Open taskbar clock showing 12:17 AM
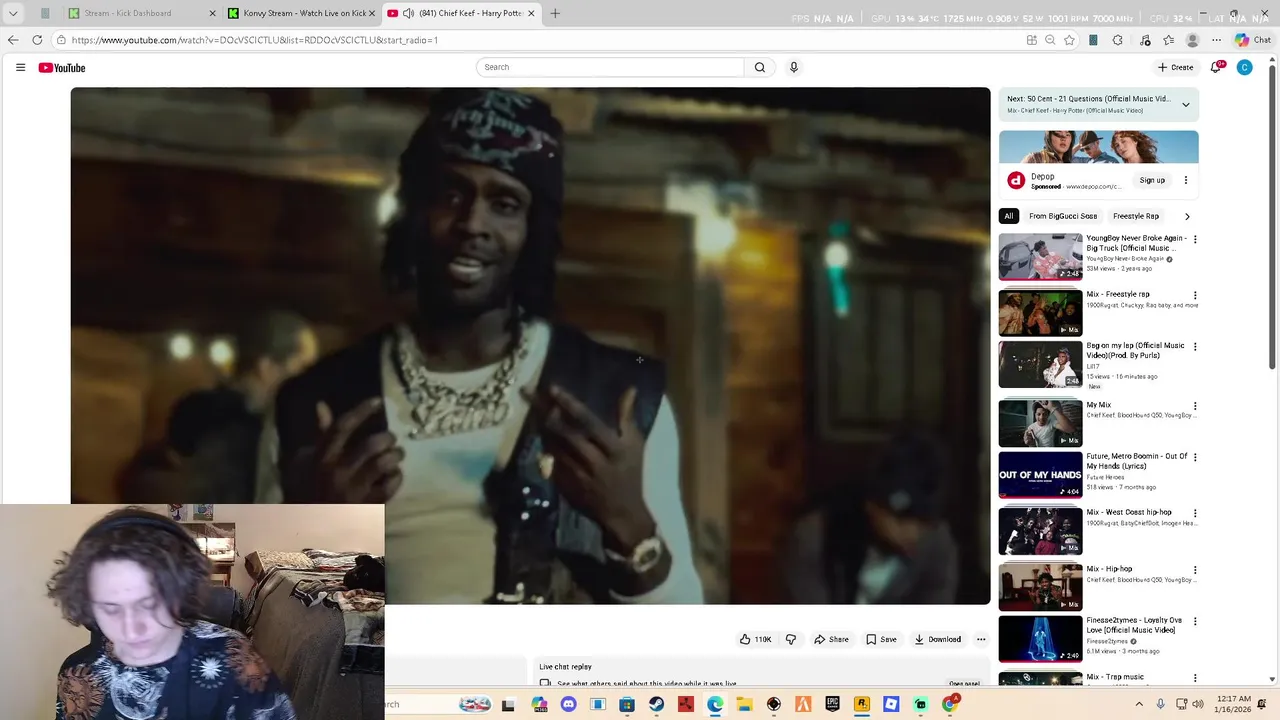Viewport: 1280px width, 720px height. [1235, 704]
